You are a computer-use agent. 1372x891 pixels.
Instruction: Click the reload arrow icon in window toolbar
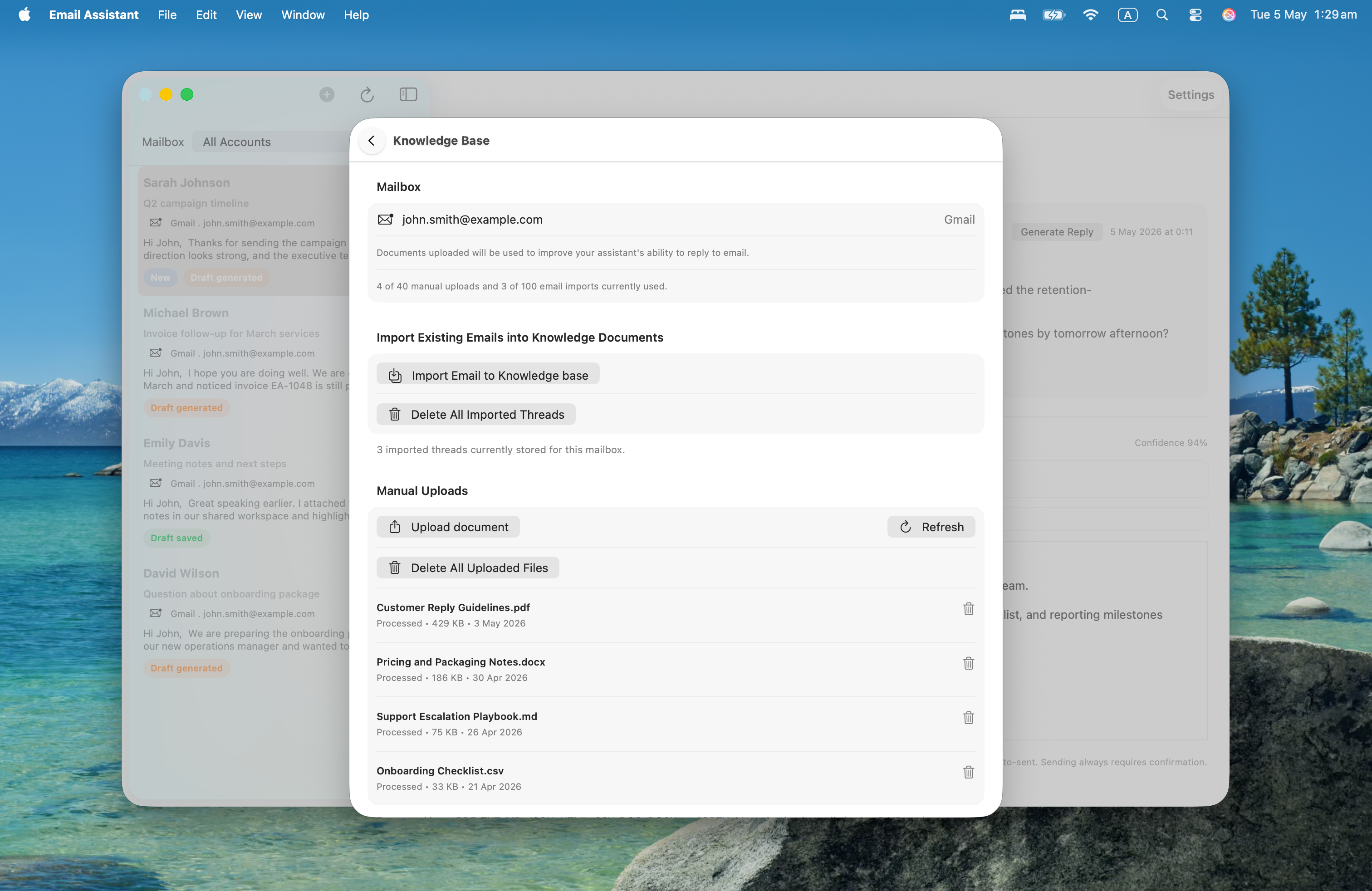[x=367, y=94]
